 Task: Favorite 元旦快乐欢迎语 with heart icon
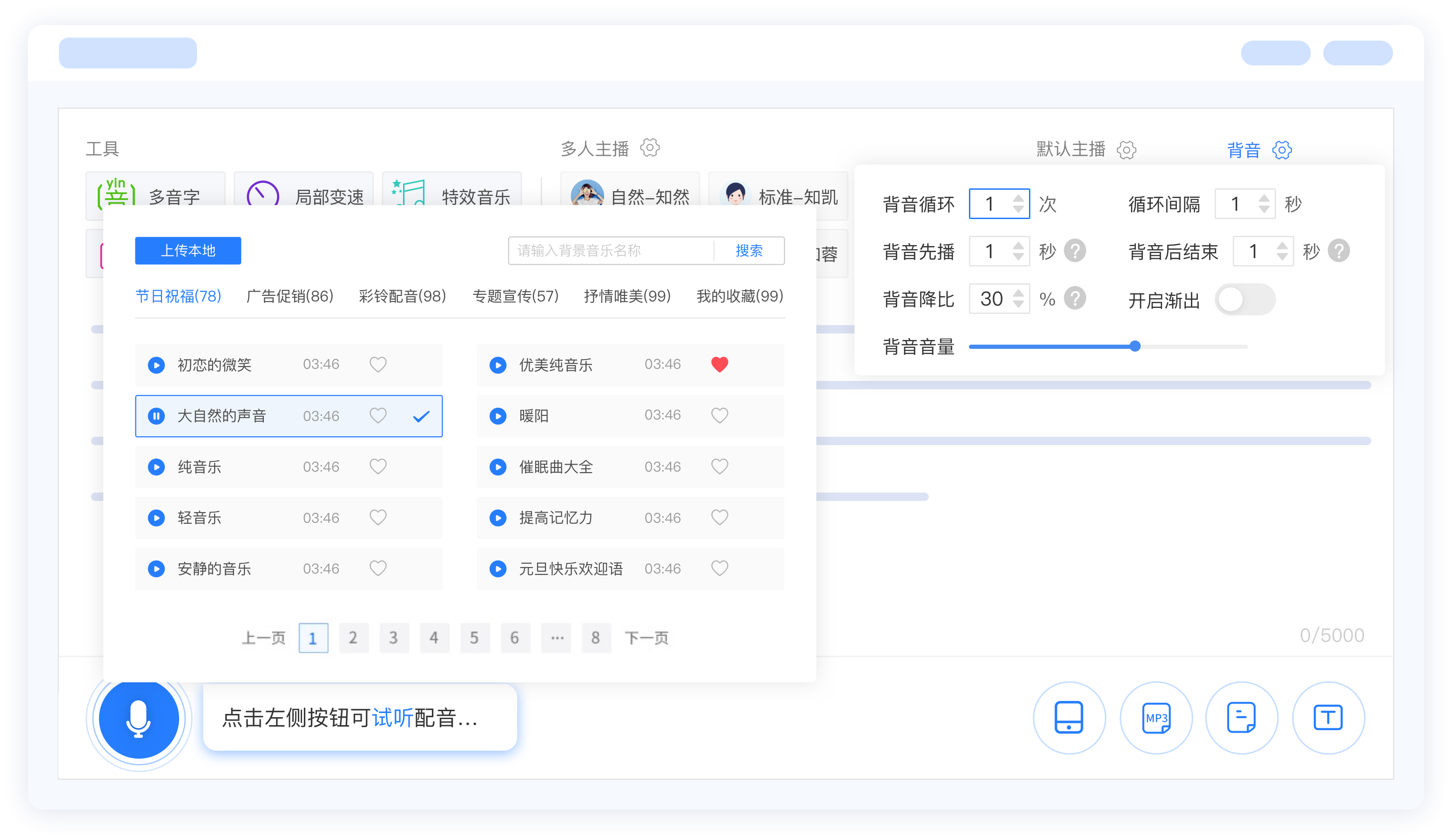point(719,568)
